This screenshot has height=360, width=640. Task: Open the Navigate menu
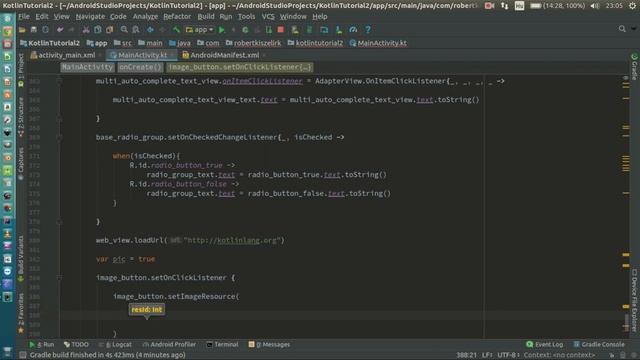tap(90, 17)
